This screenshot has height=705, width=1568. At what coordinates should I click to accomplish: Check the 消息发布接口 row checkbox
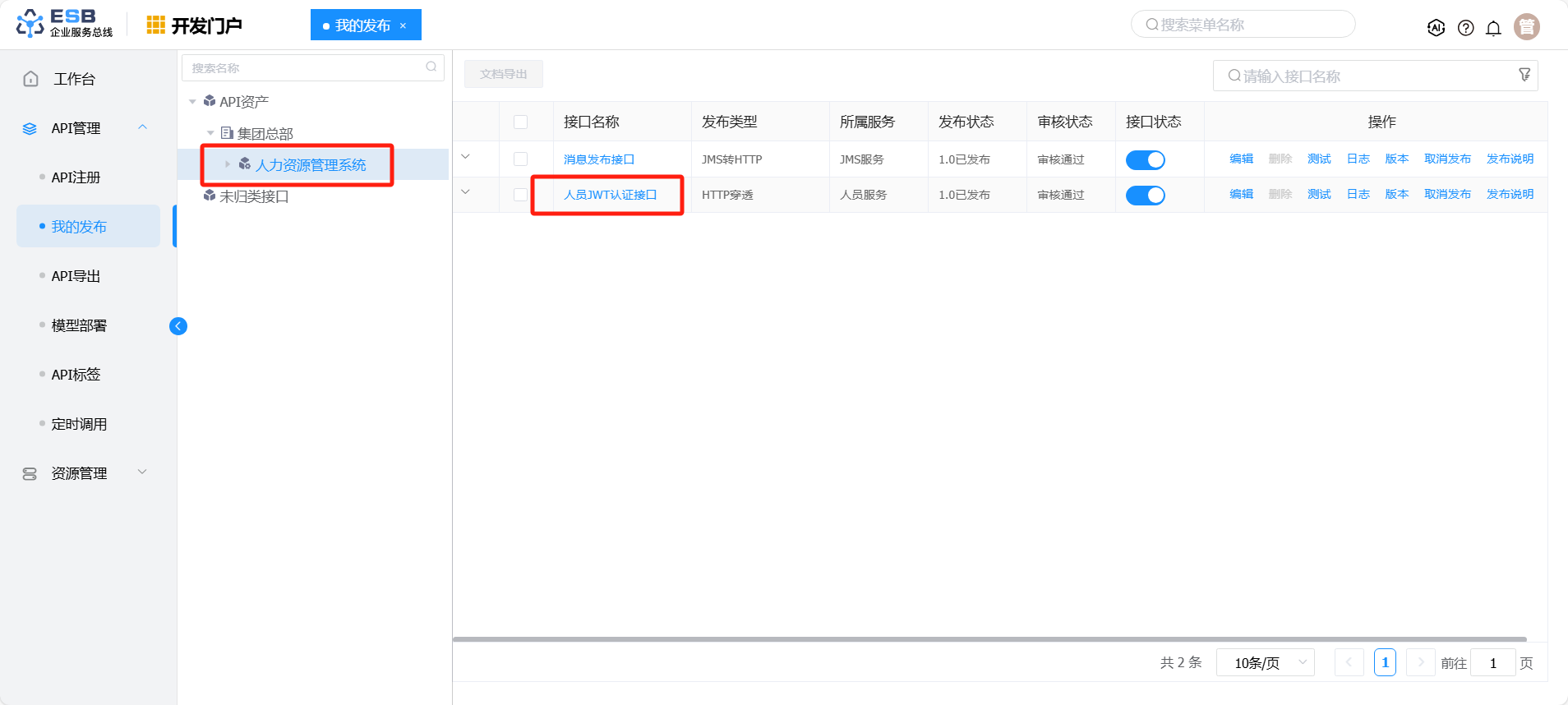pos(520,159)
